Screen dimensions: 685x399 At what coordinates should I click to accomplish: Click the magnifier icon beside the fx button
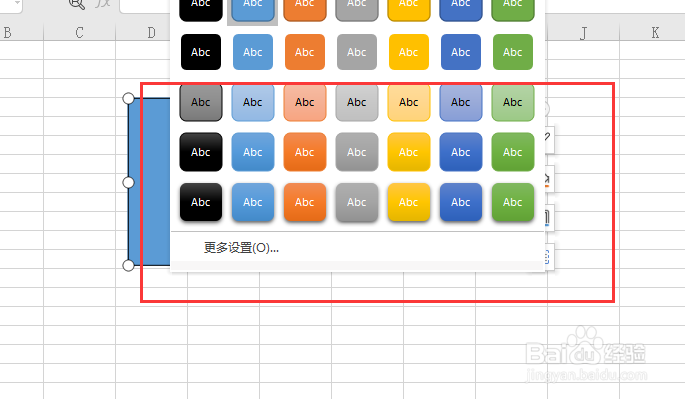[x=77, y=4]
